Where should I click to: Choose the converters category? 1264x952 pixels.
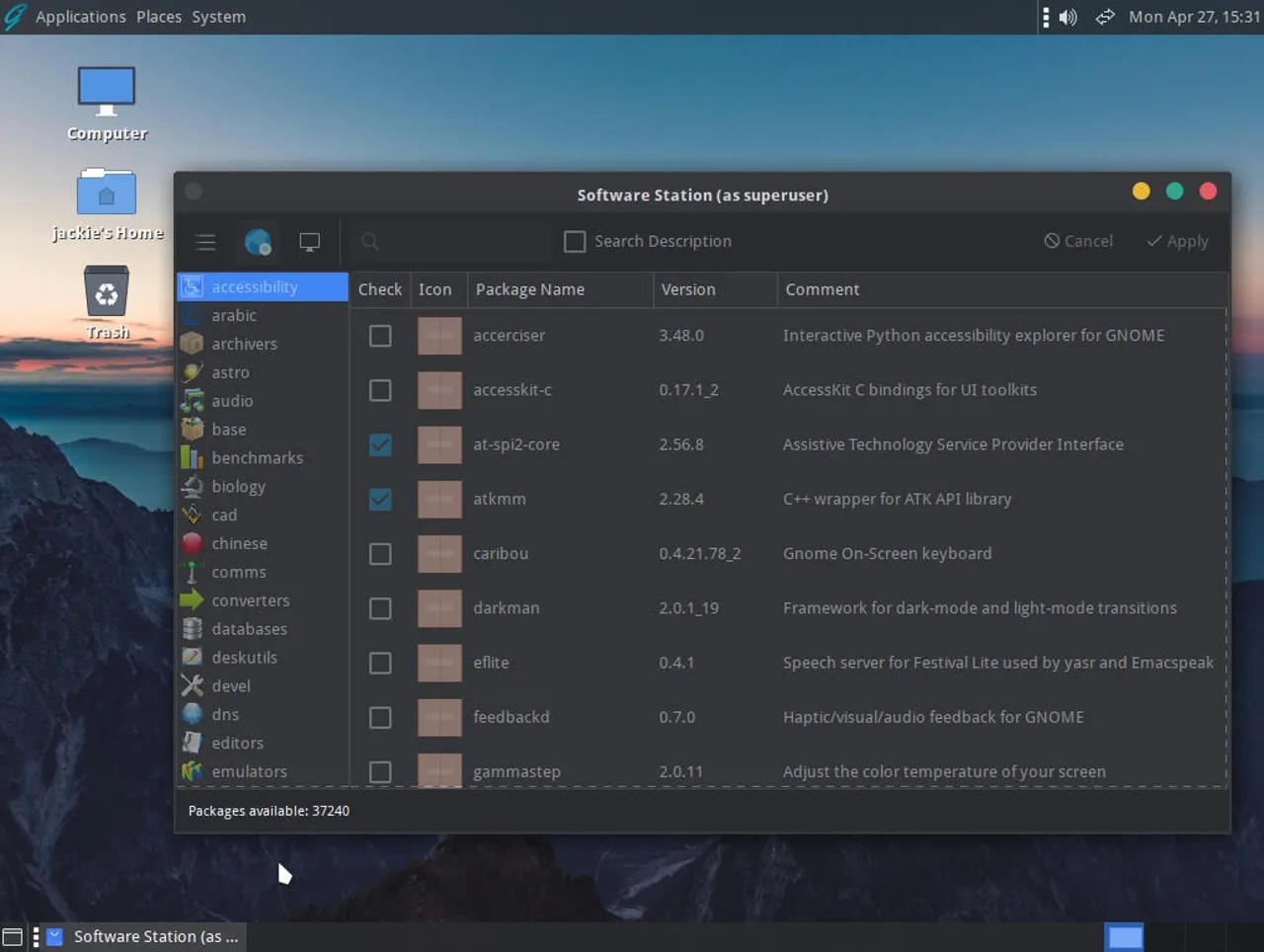click(x=263, y=600)
